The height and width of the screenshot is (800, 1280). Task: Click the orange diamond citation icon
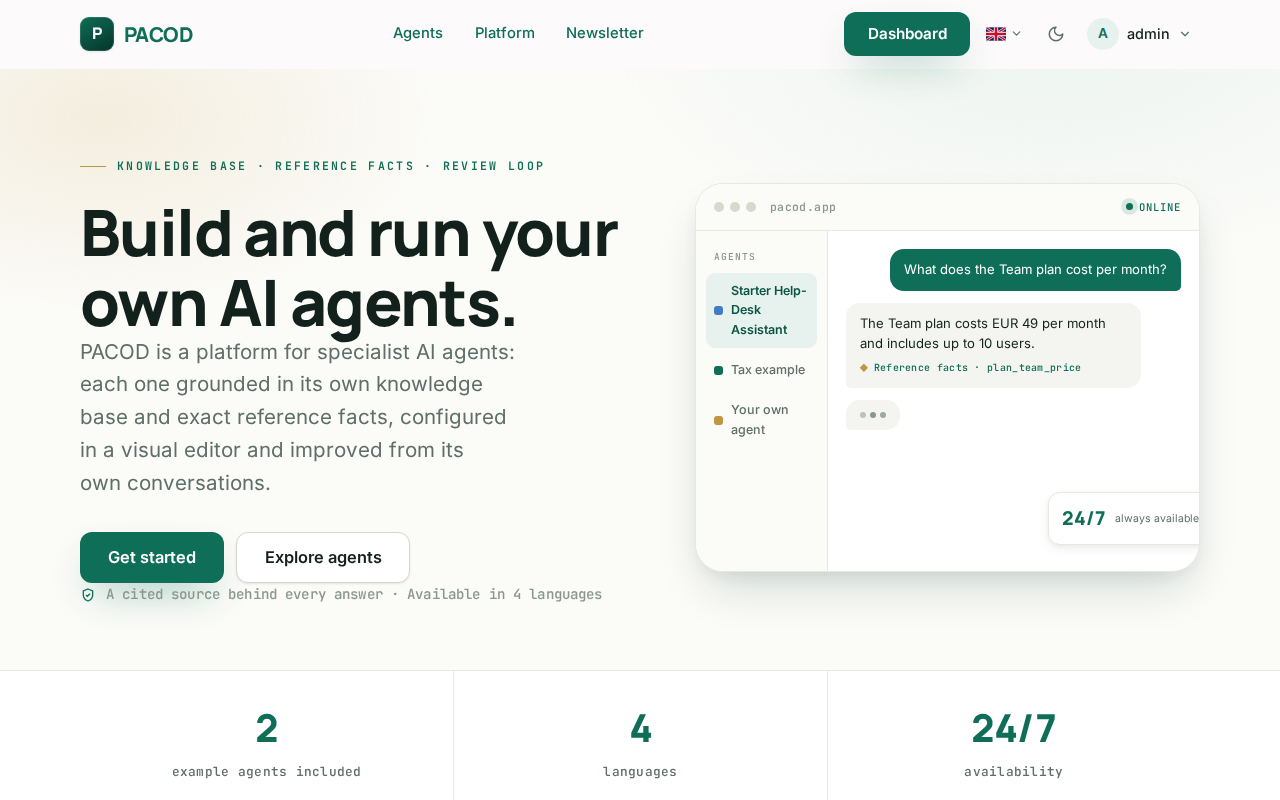(864, 368)
